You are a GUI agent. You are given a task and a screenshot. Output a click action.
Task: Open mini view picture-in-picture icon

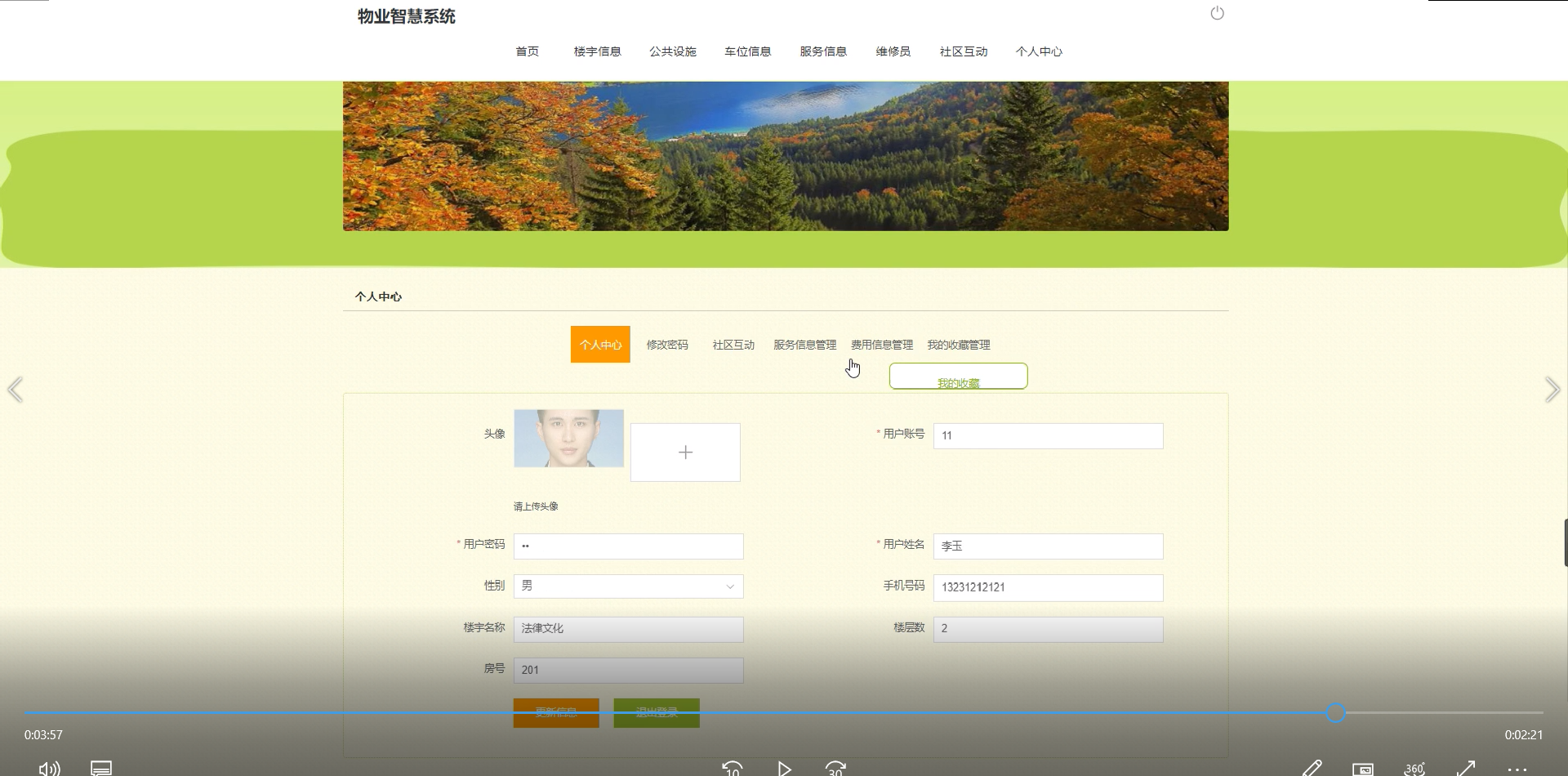[1363, 769]
